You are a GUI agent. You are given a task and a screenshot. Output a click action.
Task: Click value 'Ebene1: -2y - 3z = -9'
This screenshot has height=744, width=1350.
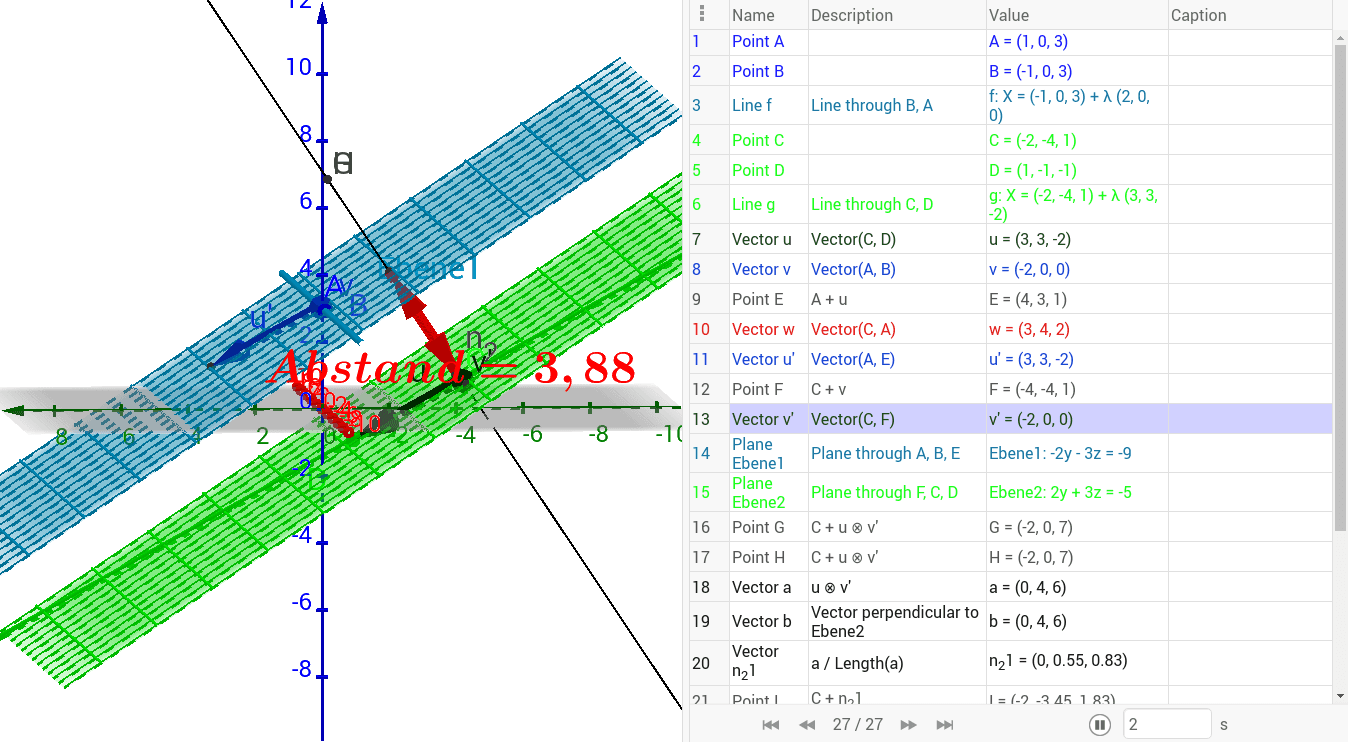1060,453
